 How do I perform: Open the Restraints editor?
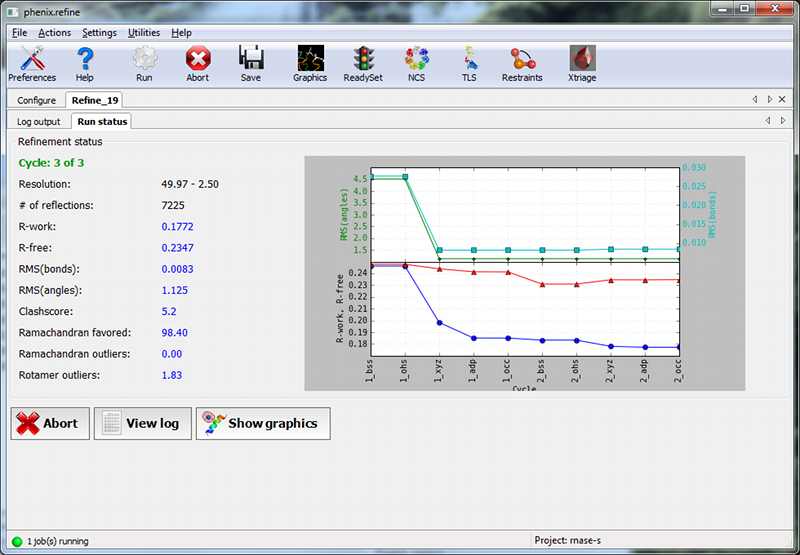(x=522, y=62)
